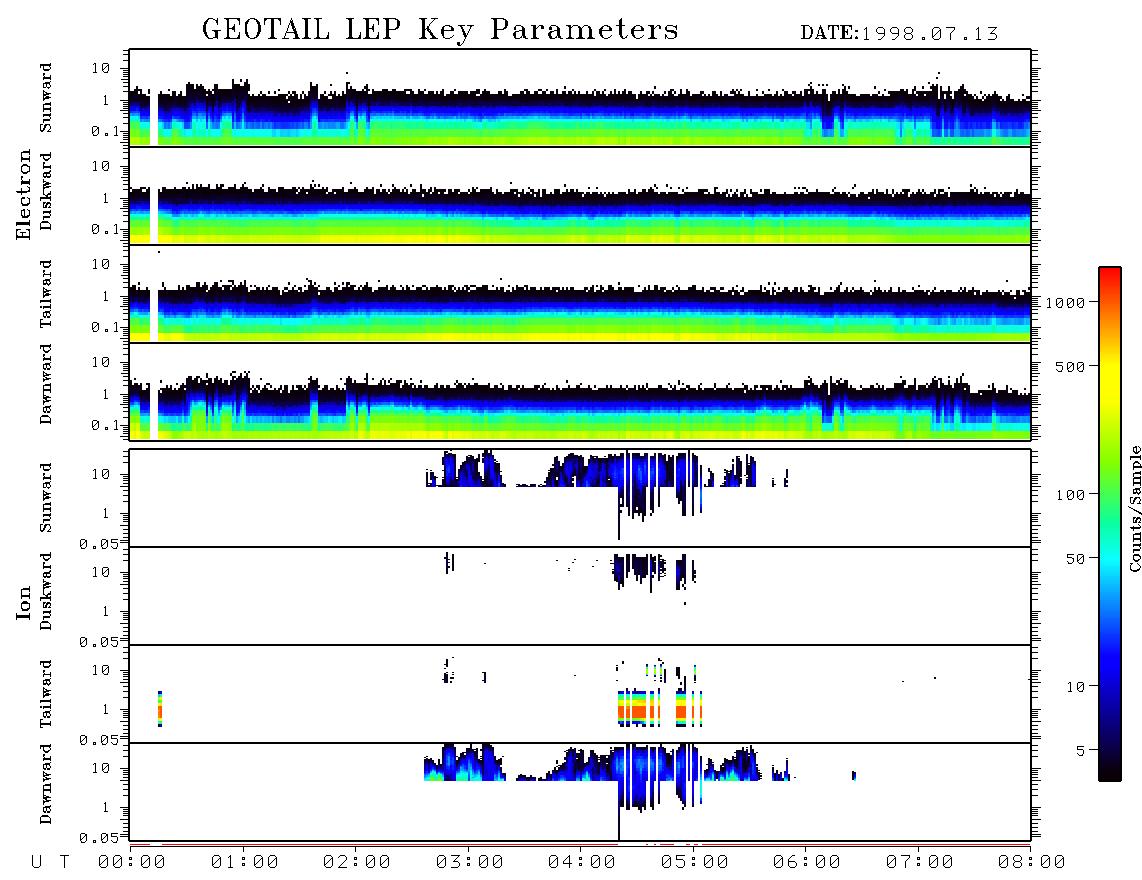
Task: Select the Electron Tailward spectrogram panel
Action: tap(580, 294)
